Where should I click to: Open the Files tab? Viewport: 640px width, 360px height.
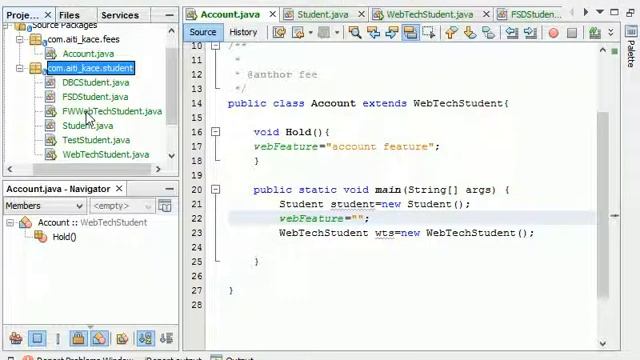click(x=69, y=15)
